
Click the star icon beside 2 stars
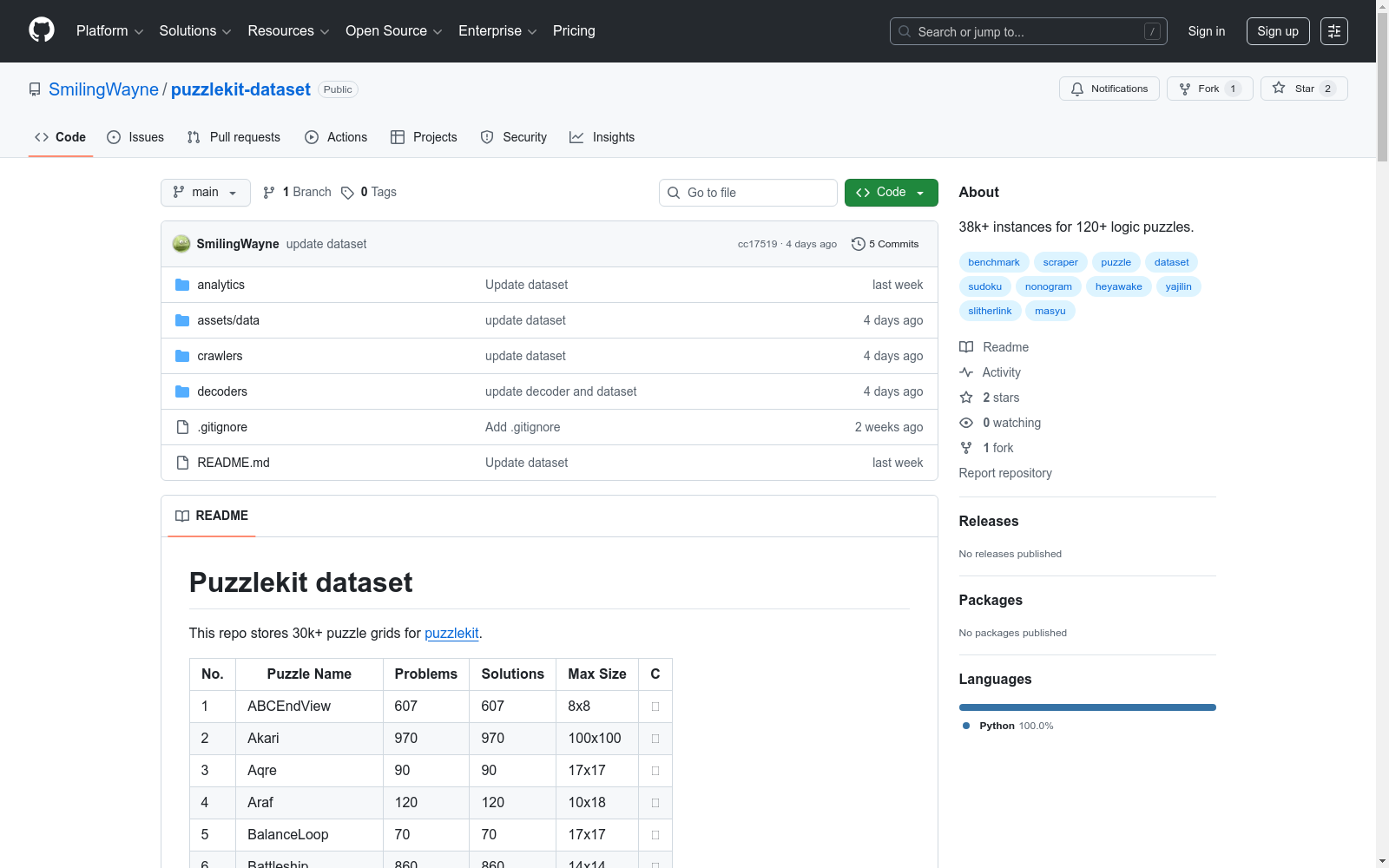coord(966,398)
